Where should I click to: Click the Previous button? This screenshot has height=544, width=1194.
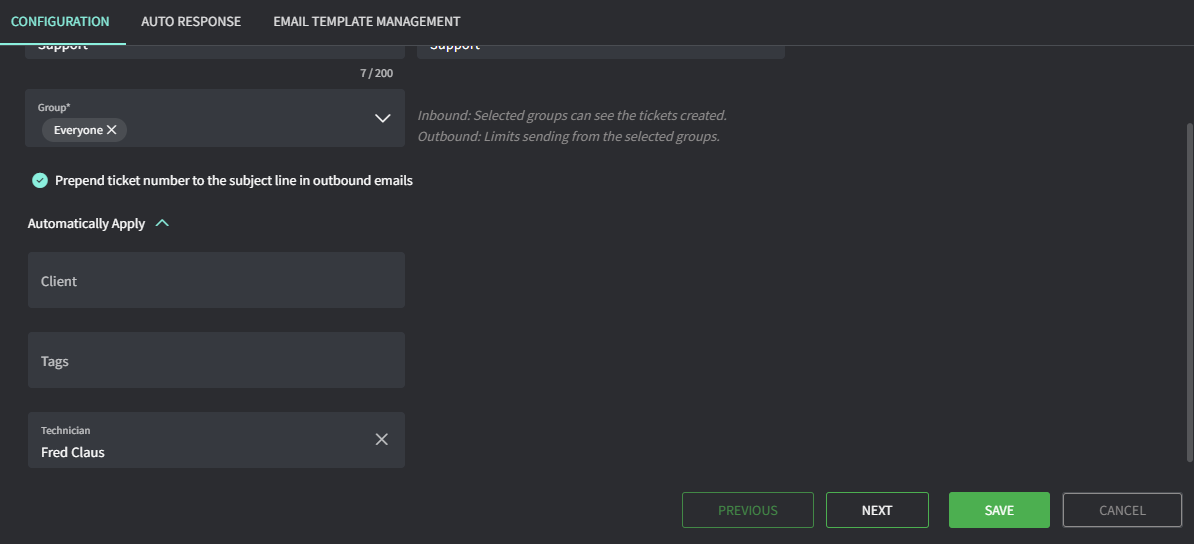pyautogui.click(x=747, y=510)
